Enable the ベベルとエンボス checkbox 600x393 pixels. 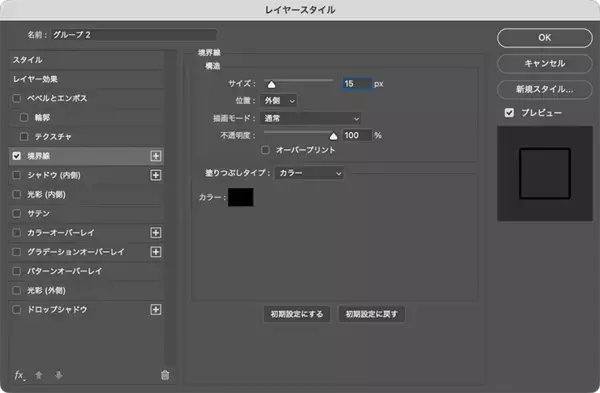coord(16,99)
